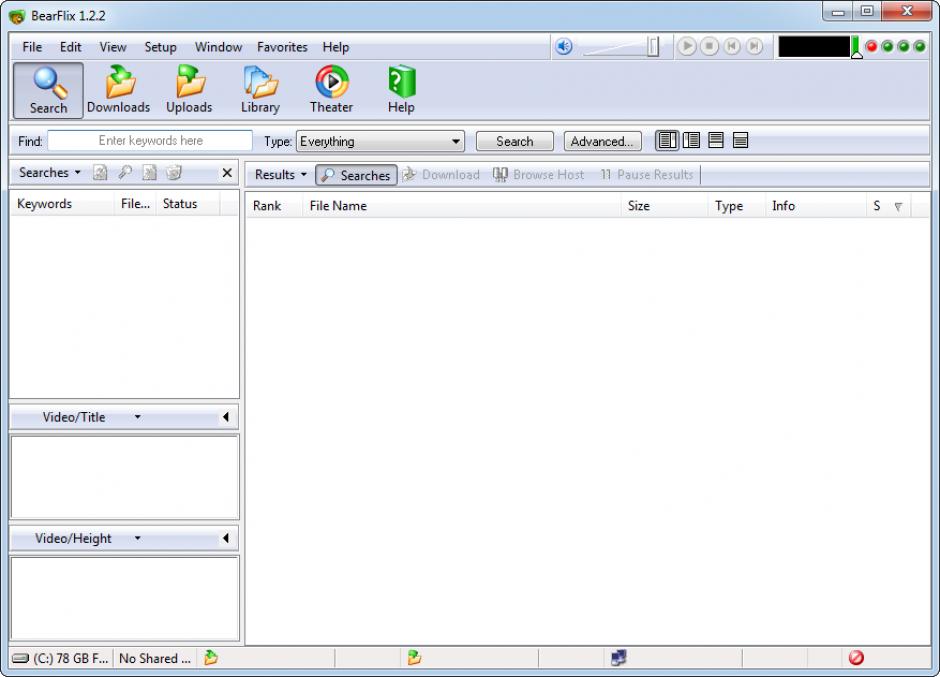Click the Download button in results toolbar
The width and height of the screenshot is (940, 677).
click(x=441, y=174)
